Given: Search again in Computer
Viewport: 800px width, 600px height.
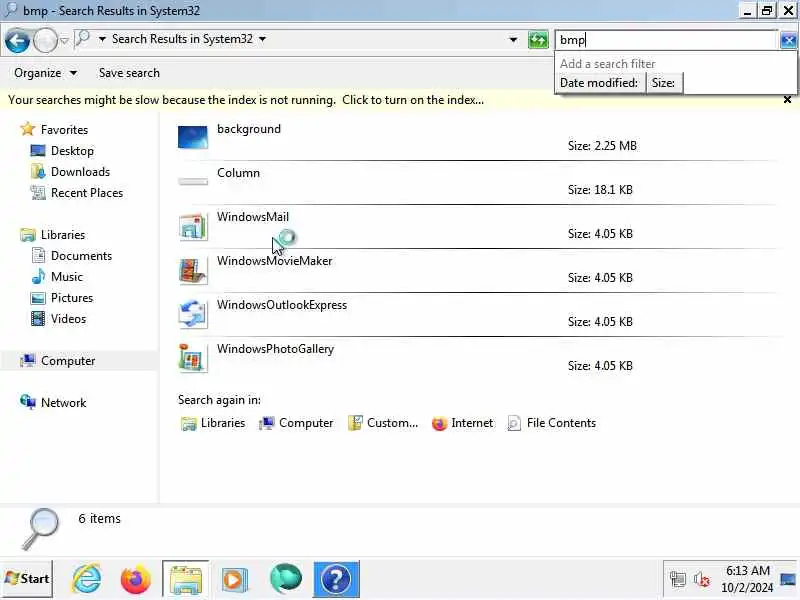Looking at the screenshot, I should 296,423.
